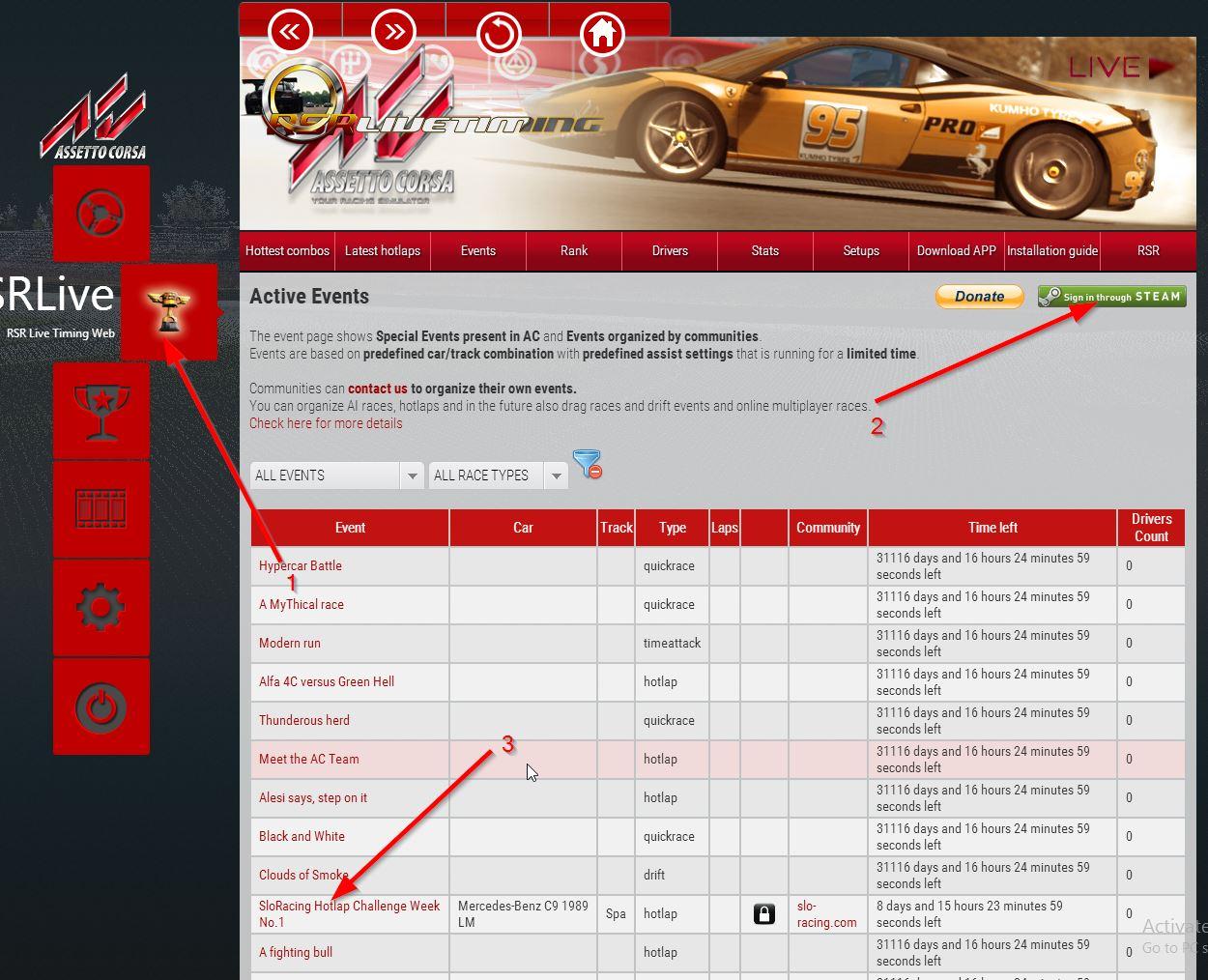Click the power exit tile
Screen dimensions: 1208x980
pos(101,706)
